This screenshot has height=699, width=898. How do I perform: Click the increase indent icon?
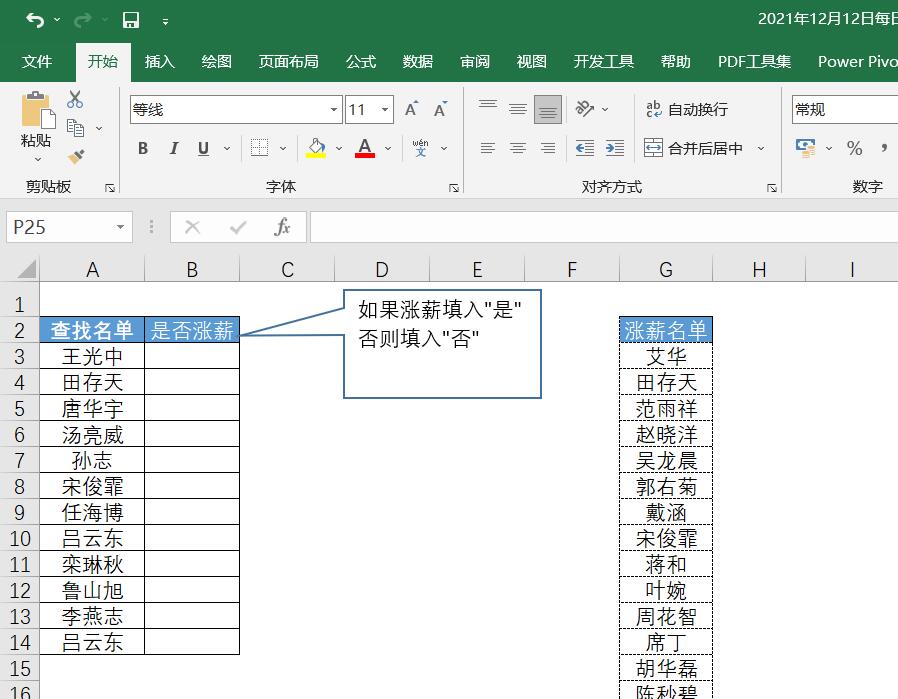point(615,148)
